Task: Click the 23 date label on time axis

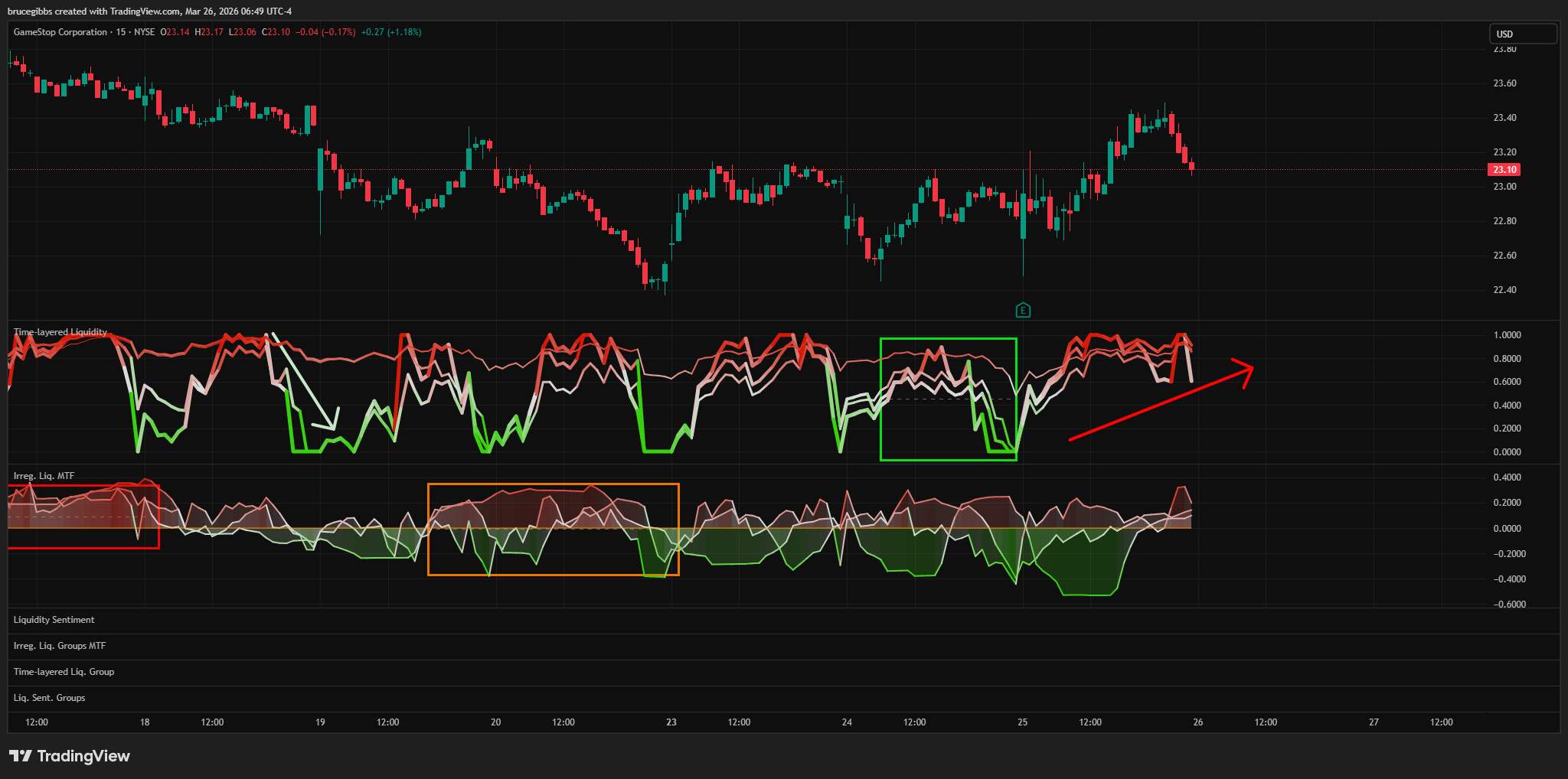Action: (671, 722)
